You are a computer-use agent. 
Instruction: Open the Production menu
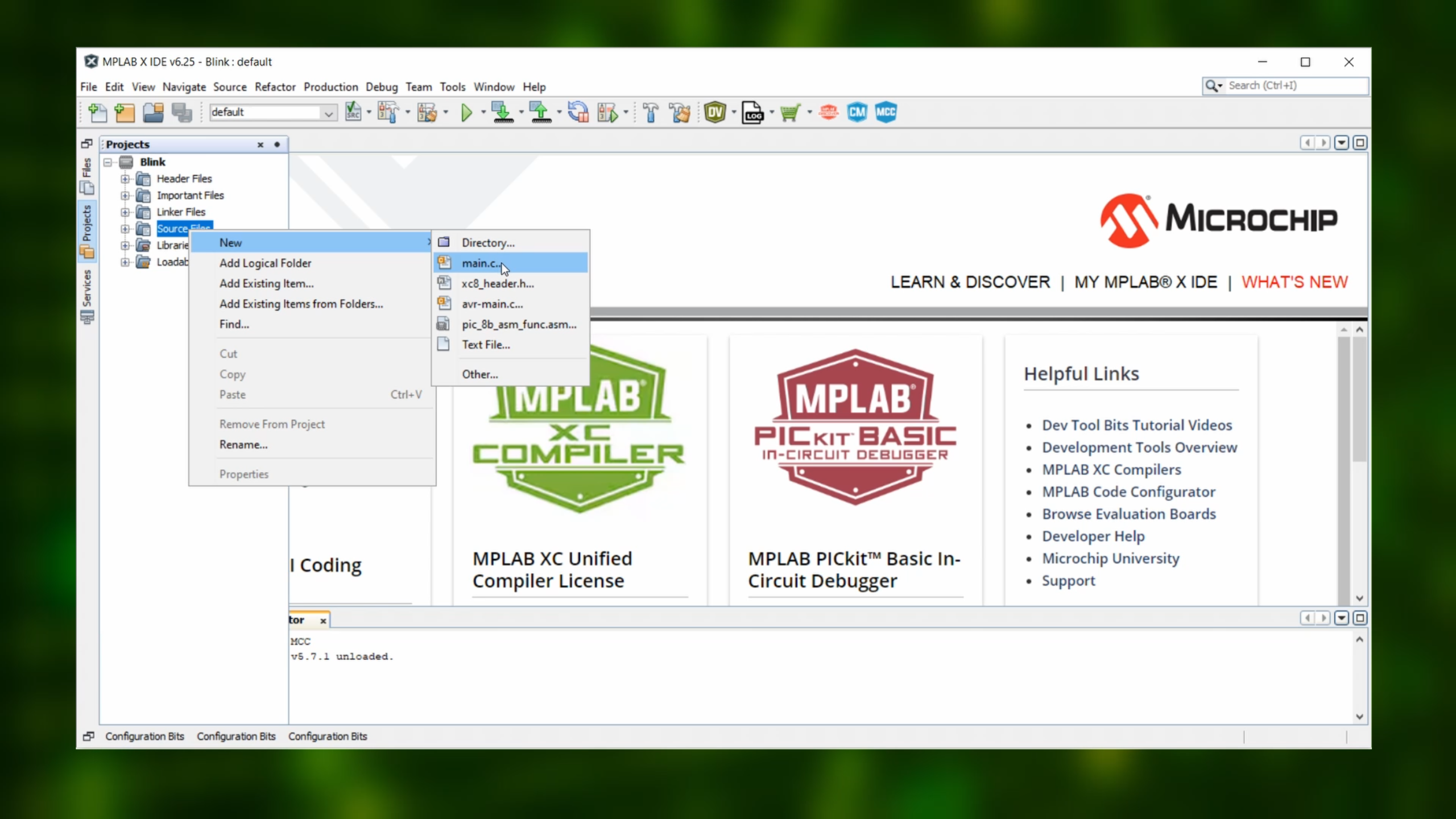(330, 87)
